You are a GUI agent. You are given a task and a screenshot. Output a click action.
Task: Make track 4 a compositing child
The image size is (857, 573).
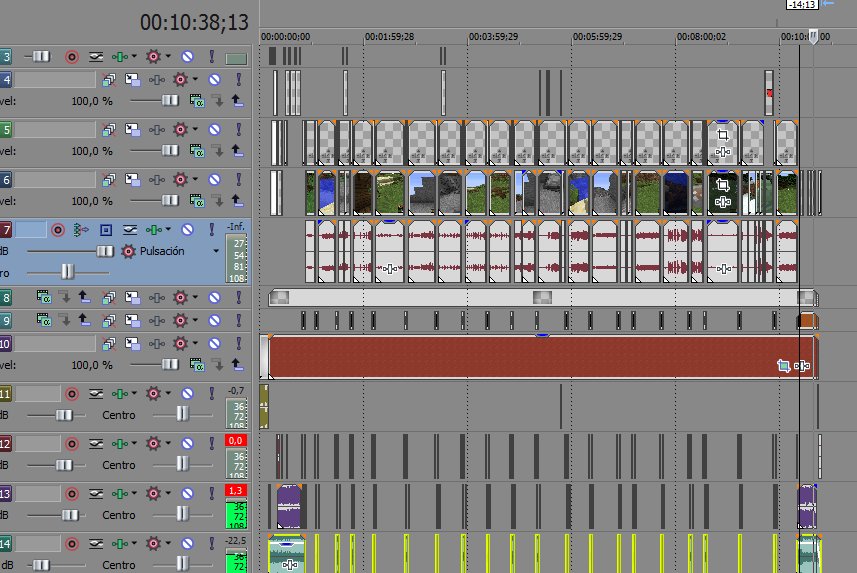(x=237, y=101)
